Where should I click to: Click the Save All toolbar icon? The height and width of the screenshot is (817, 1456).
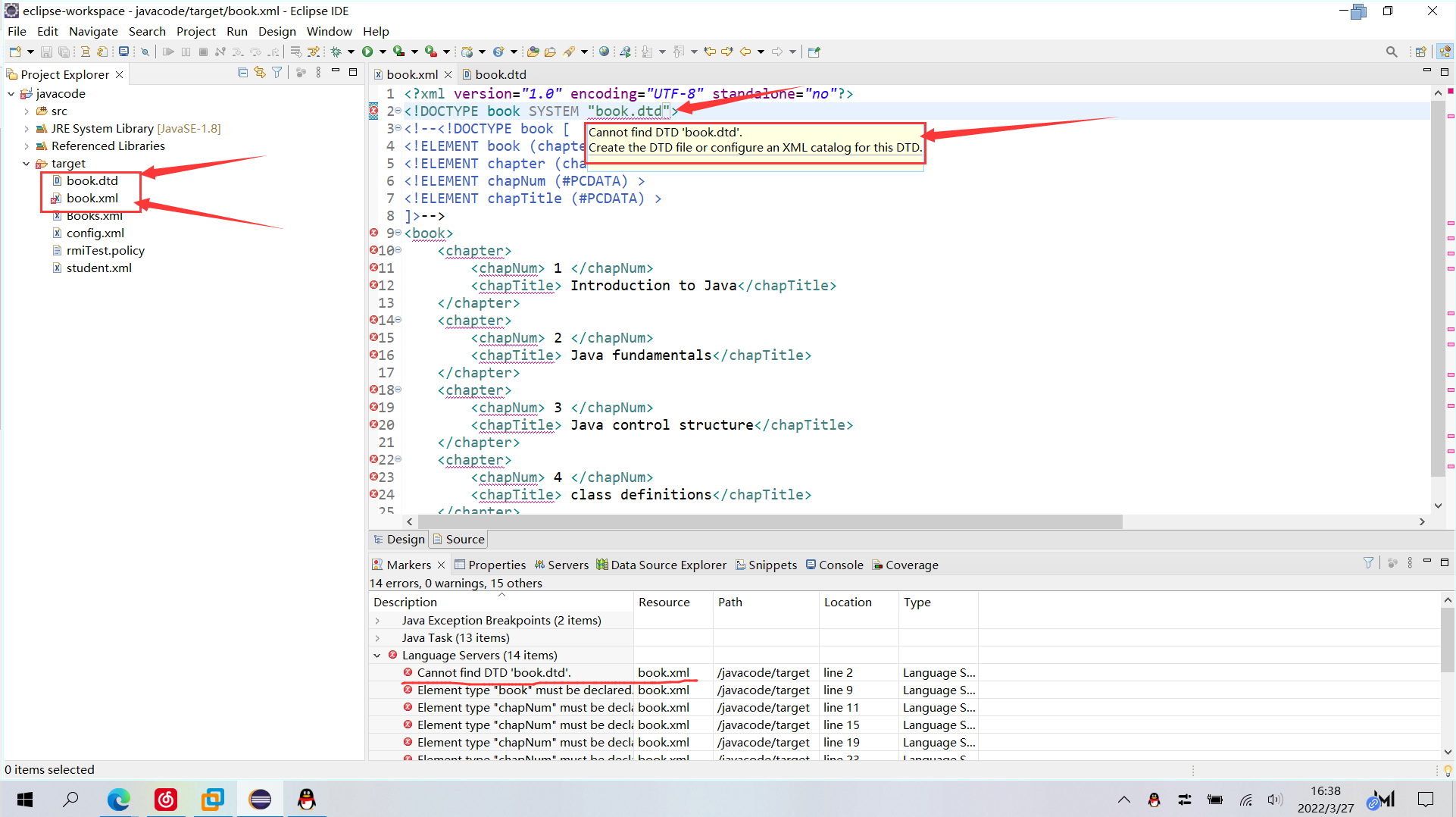pos(64,51)
